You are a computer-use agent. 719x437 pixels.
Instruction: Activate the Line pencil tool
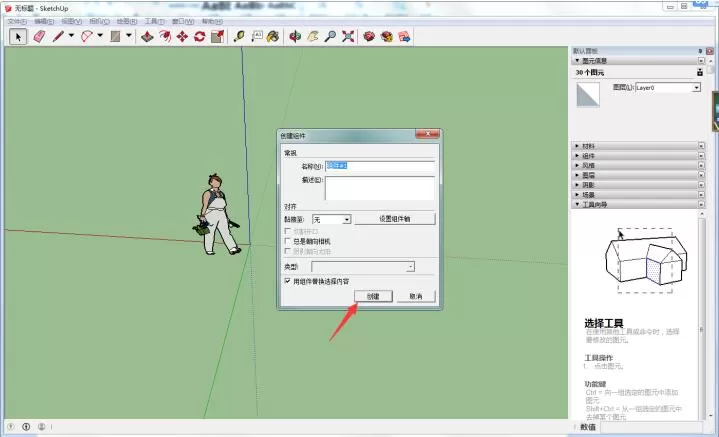coord(58,37)
